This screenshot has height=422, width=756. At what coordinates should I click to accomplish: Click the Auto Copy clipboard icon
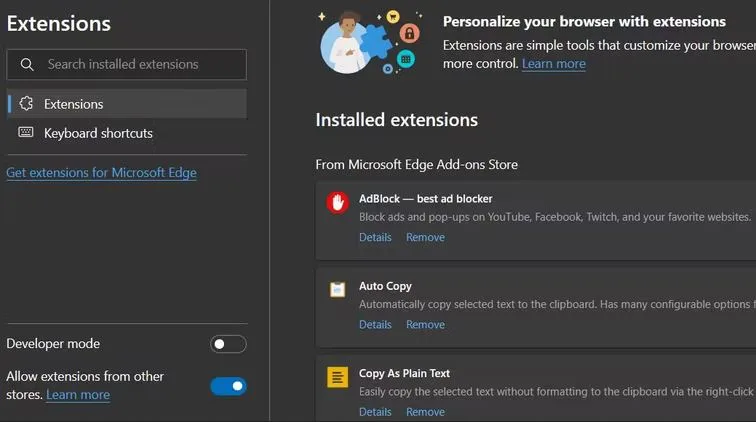[x=338, y=289]
